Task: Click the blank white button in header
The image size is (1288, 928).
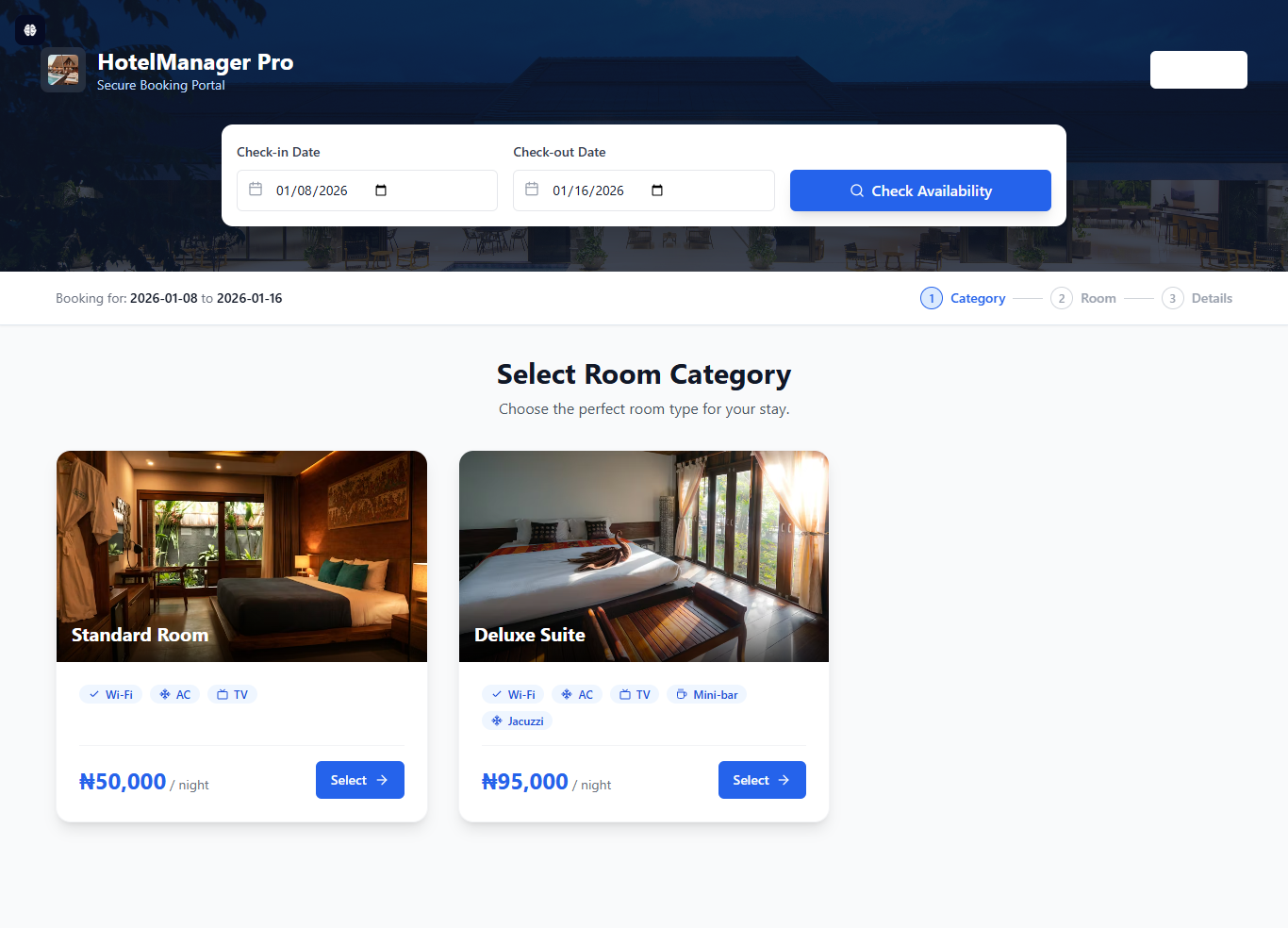Action: click(1198, 70)
